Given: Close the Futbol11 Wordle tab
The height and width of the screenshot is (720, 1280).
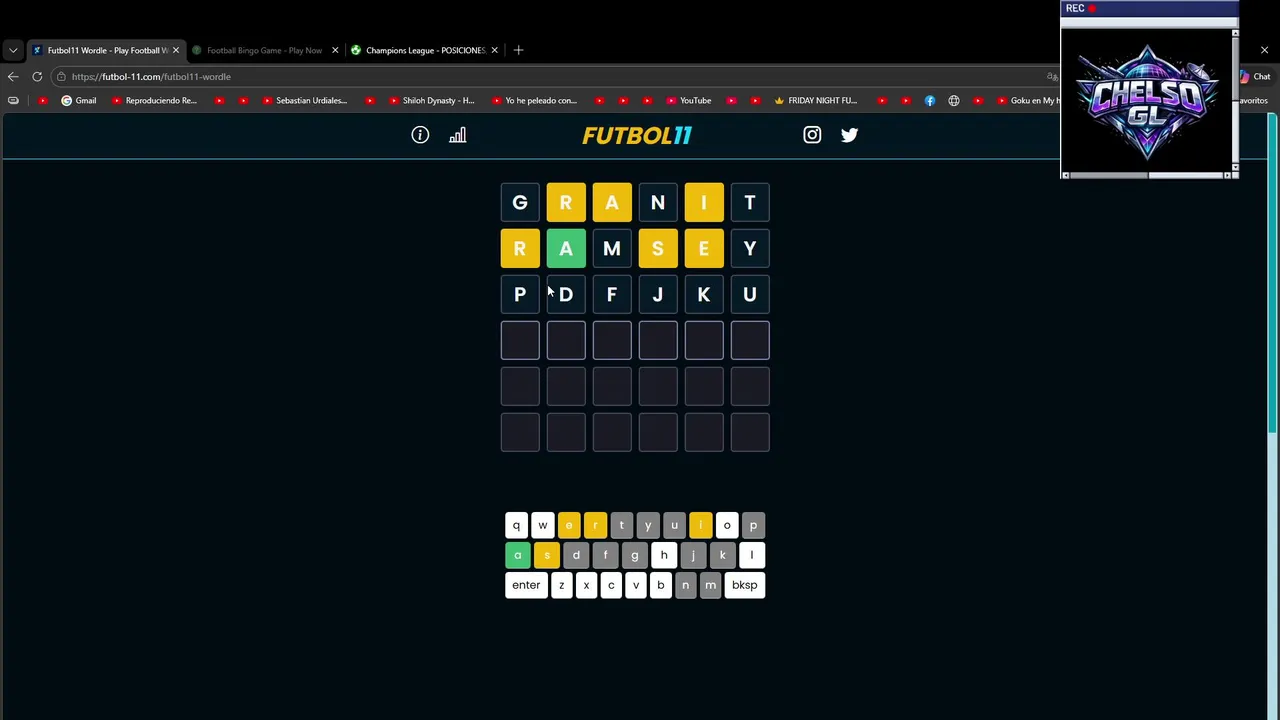Looking at the screenshot, I should pyautogui.click(x=176, y=50).
